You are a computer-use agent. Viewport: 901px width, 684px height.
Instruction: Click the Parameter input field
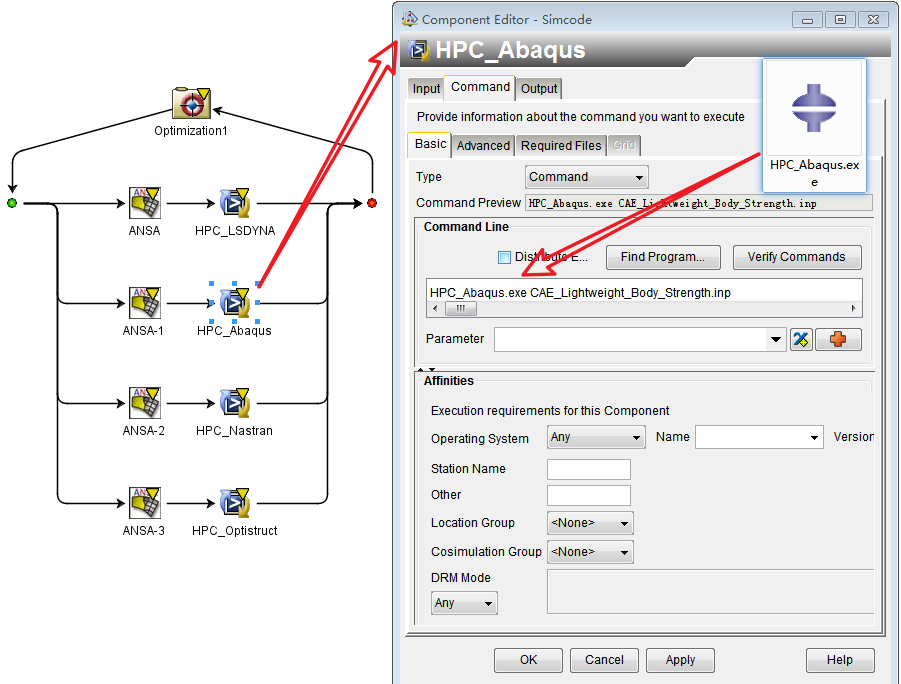coord(631,340)
